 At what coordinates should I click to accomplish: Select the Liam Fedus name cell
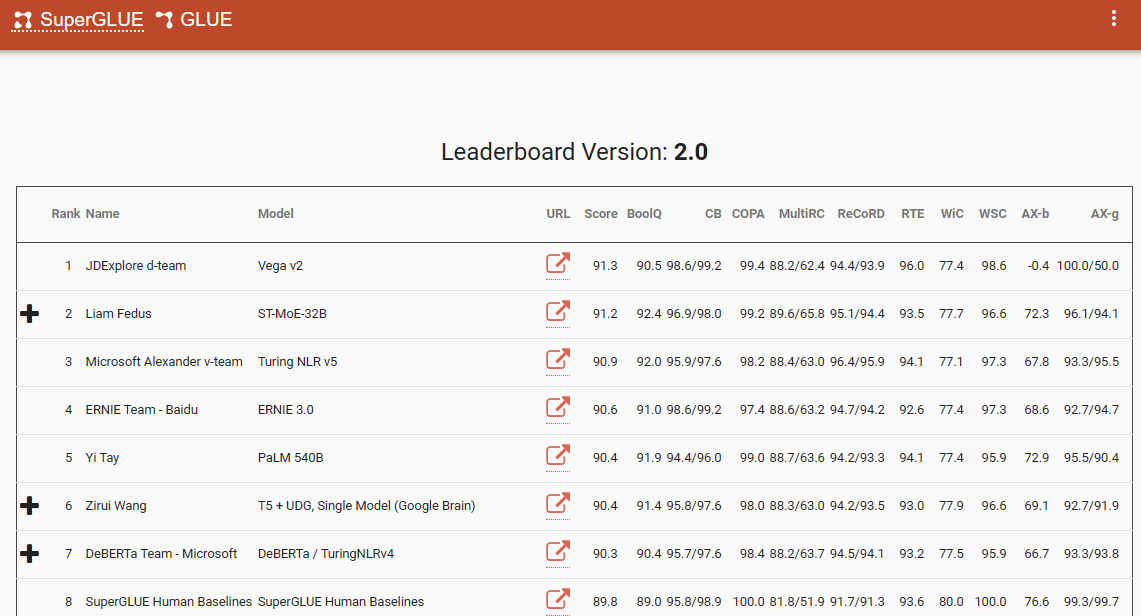pos(119,313)
